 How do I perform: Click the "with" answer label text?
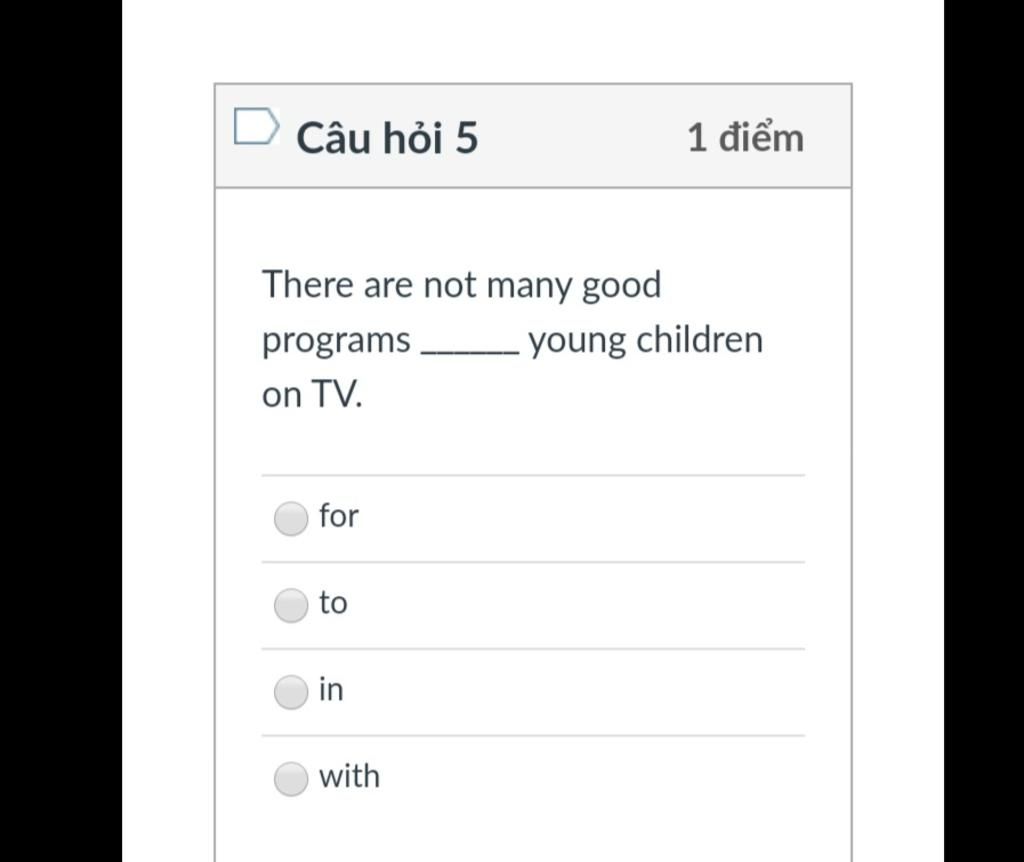coord(349,776)
